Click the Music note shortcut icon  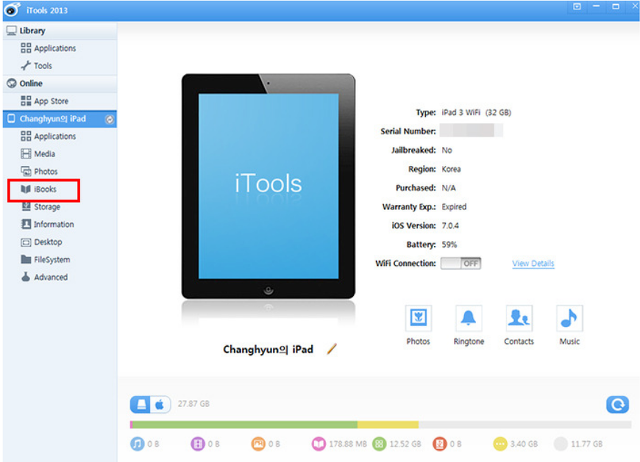pyautogui.click(x=569, y=318)
